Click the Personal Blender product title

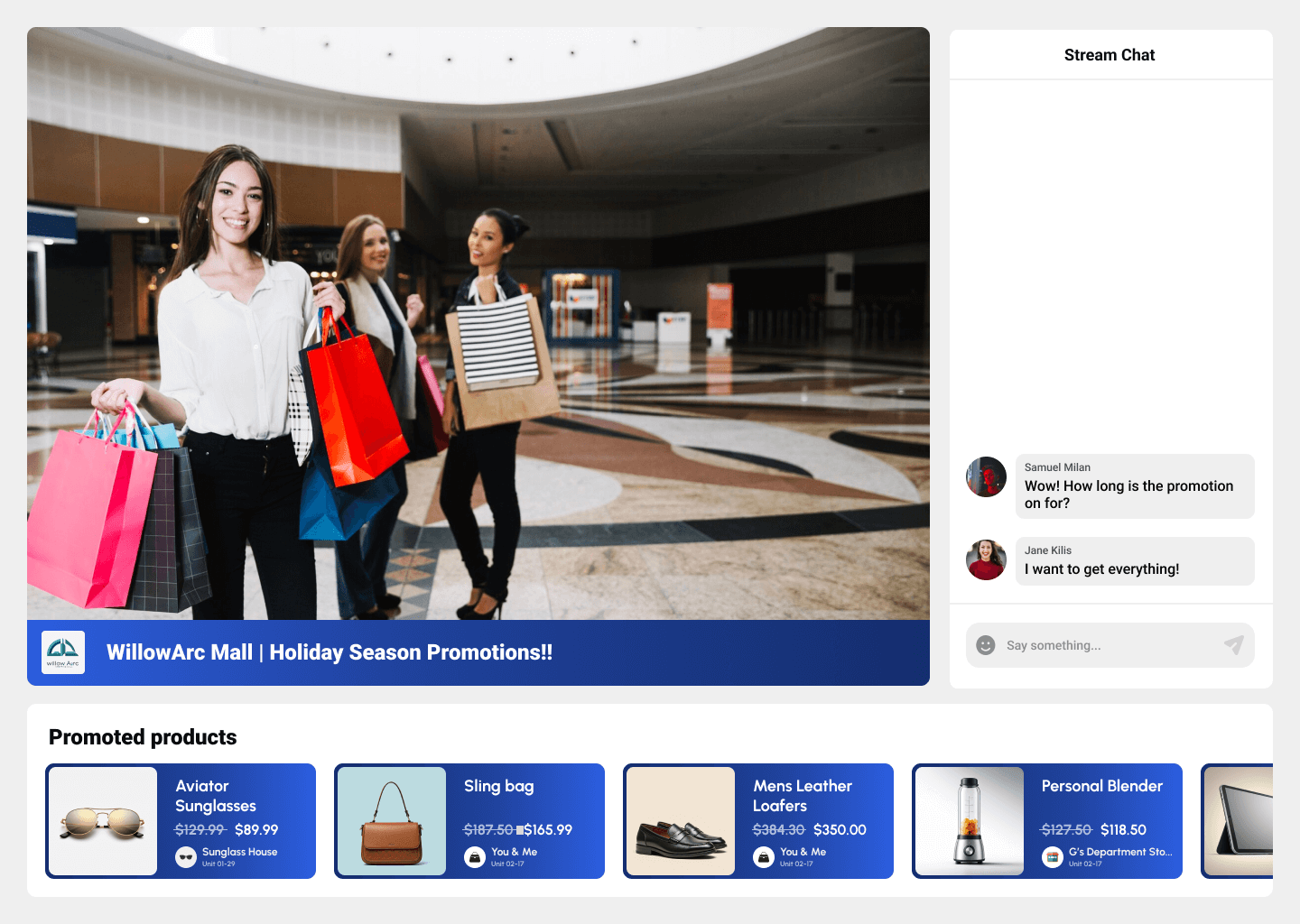click(1101, 786)
